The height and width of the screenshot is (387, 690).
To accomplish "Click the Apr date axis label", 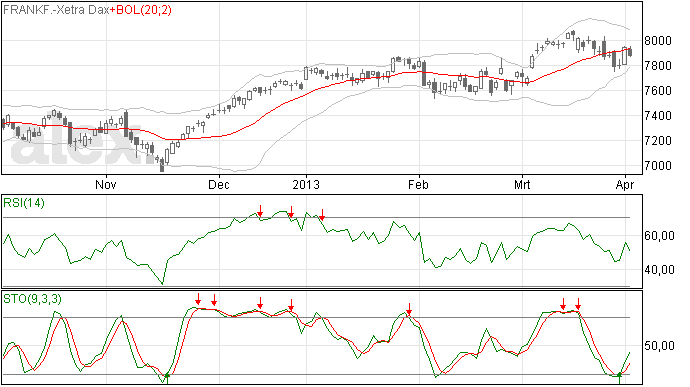I will pyautogui.click(x=625, y=184).
